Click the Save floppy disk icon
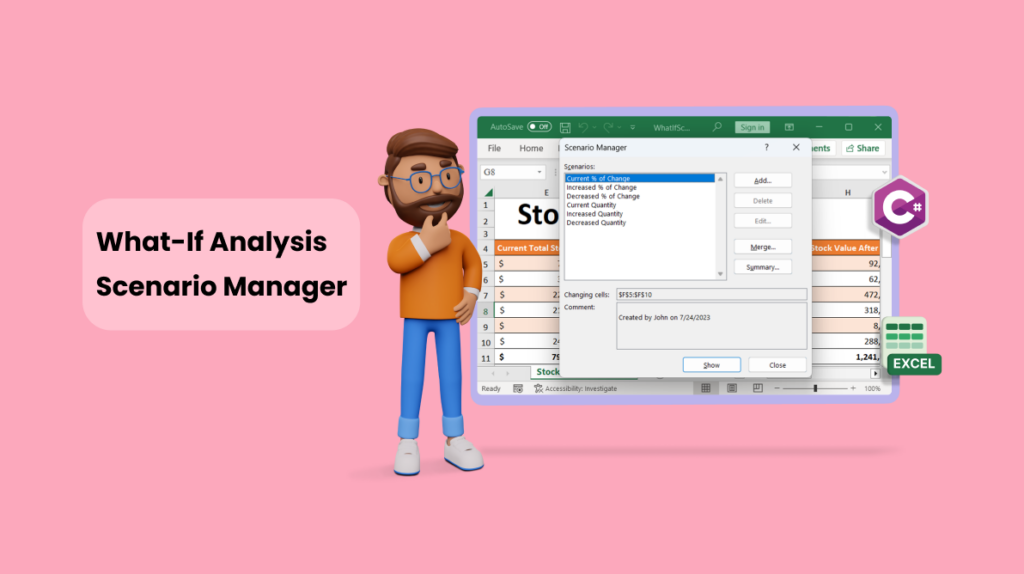Viewport: 1024px width, 574px height. [565, 127]
